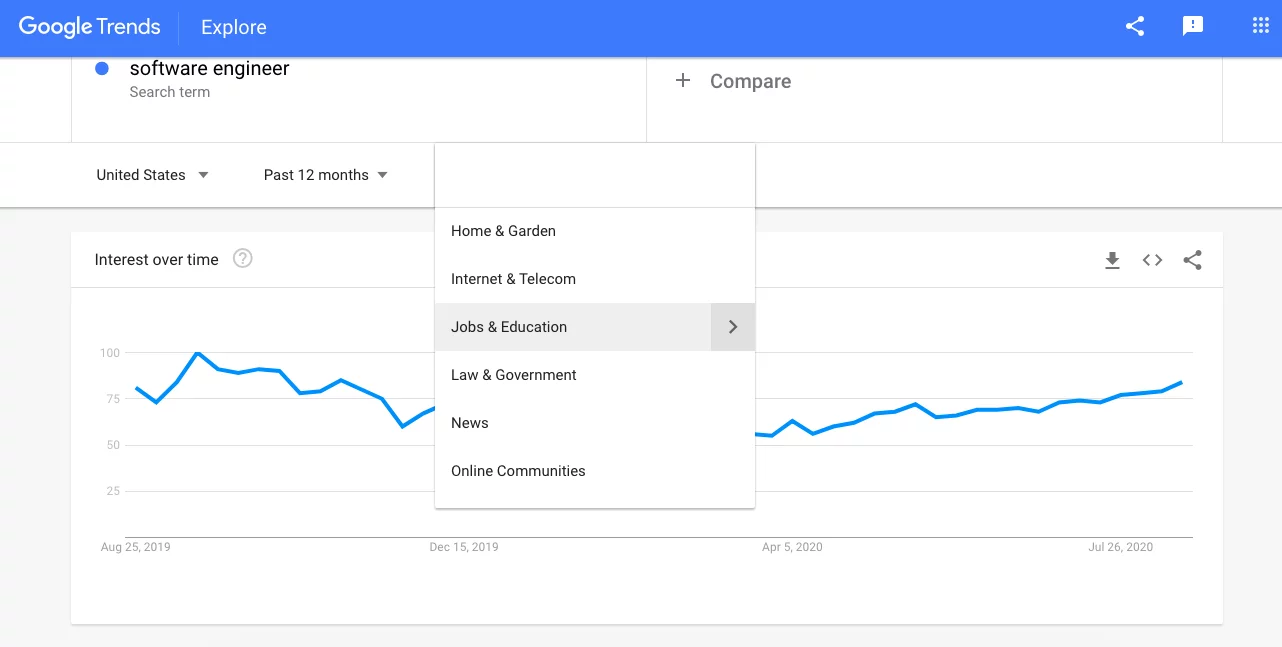Viewport: 1282px width, 647px height.
Task: Expand Jobs & Education subcategories arrow
Action: pyautogui.click(x=733, y=327)
